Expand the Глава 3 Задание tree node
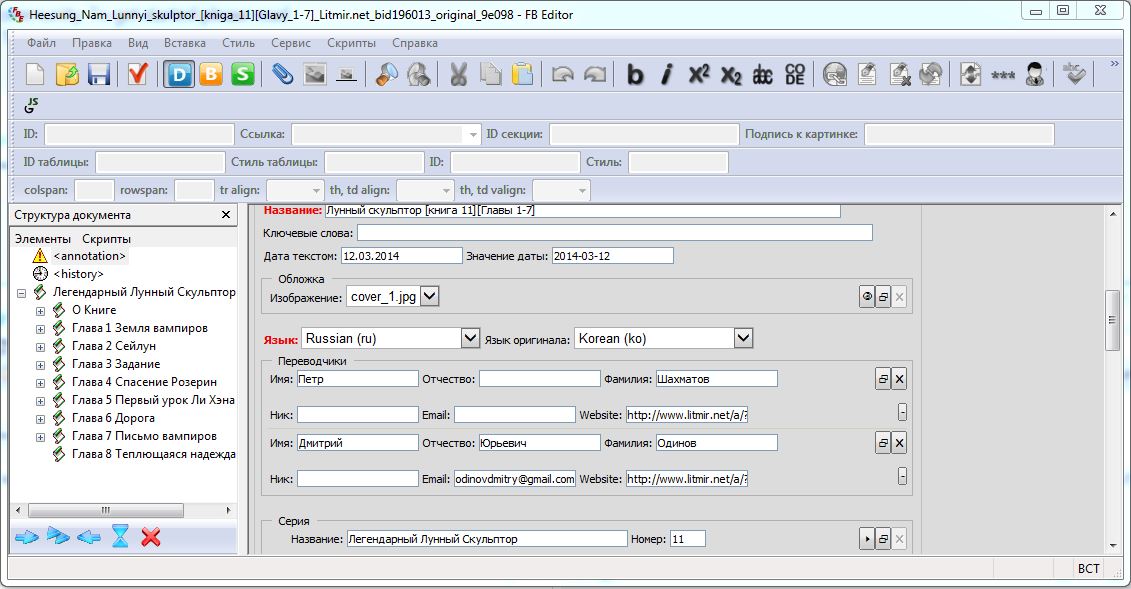Image resolution: width=1131 pixels, height=589 pixels. tap(41, 364)
